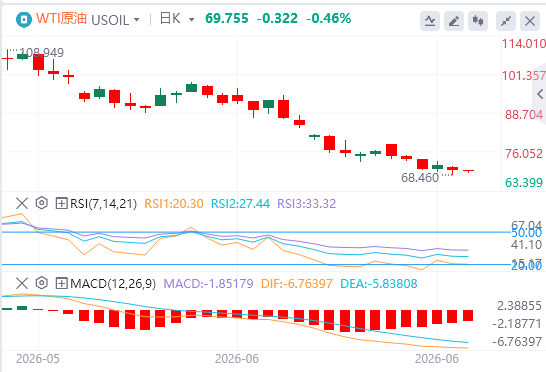546x372 pixels.
Task: Expand right side panel chevron
Action: tap(540, 94)
